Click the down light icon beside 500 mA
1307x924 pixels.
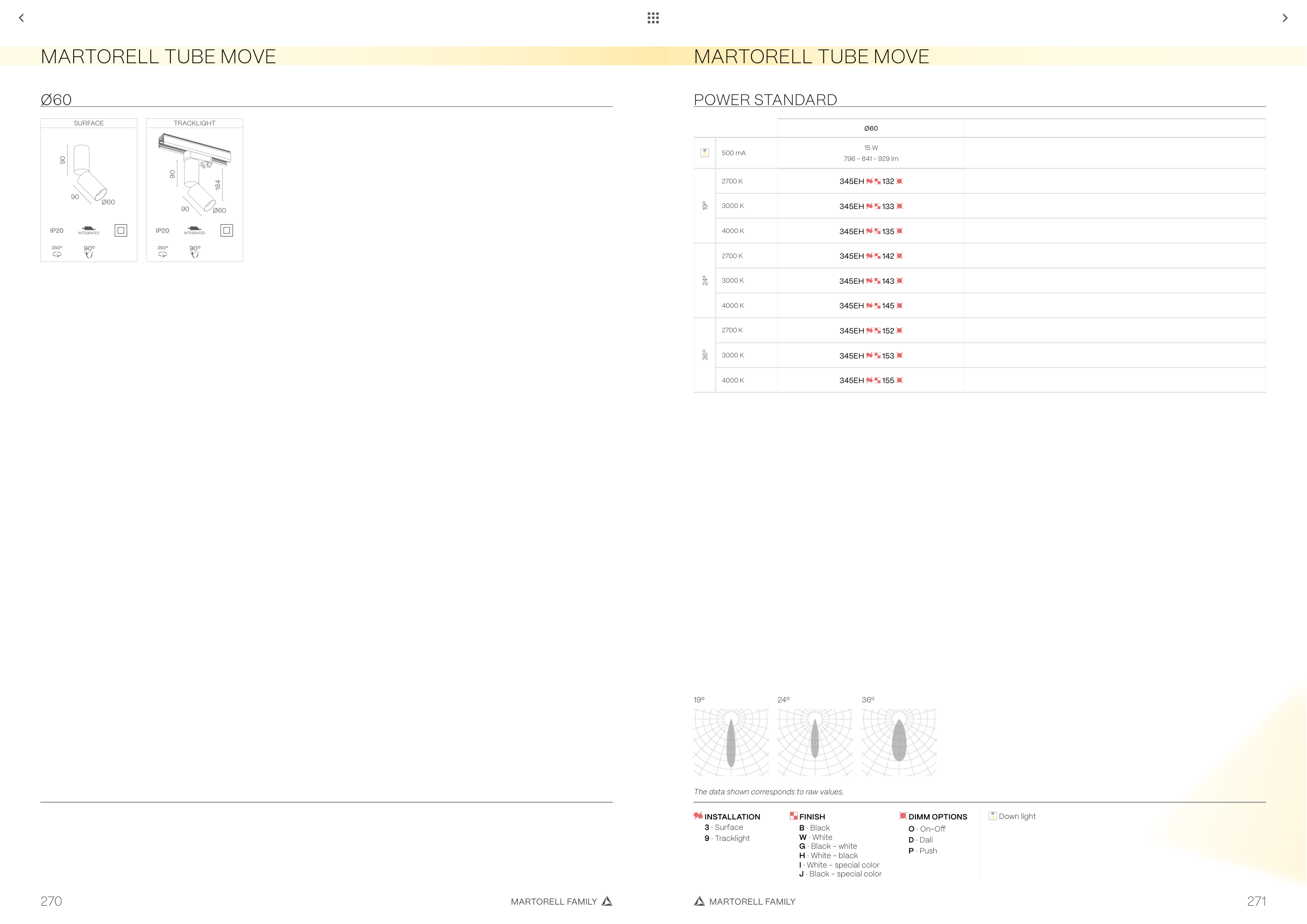tap(704, 153)
